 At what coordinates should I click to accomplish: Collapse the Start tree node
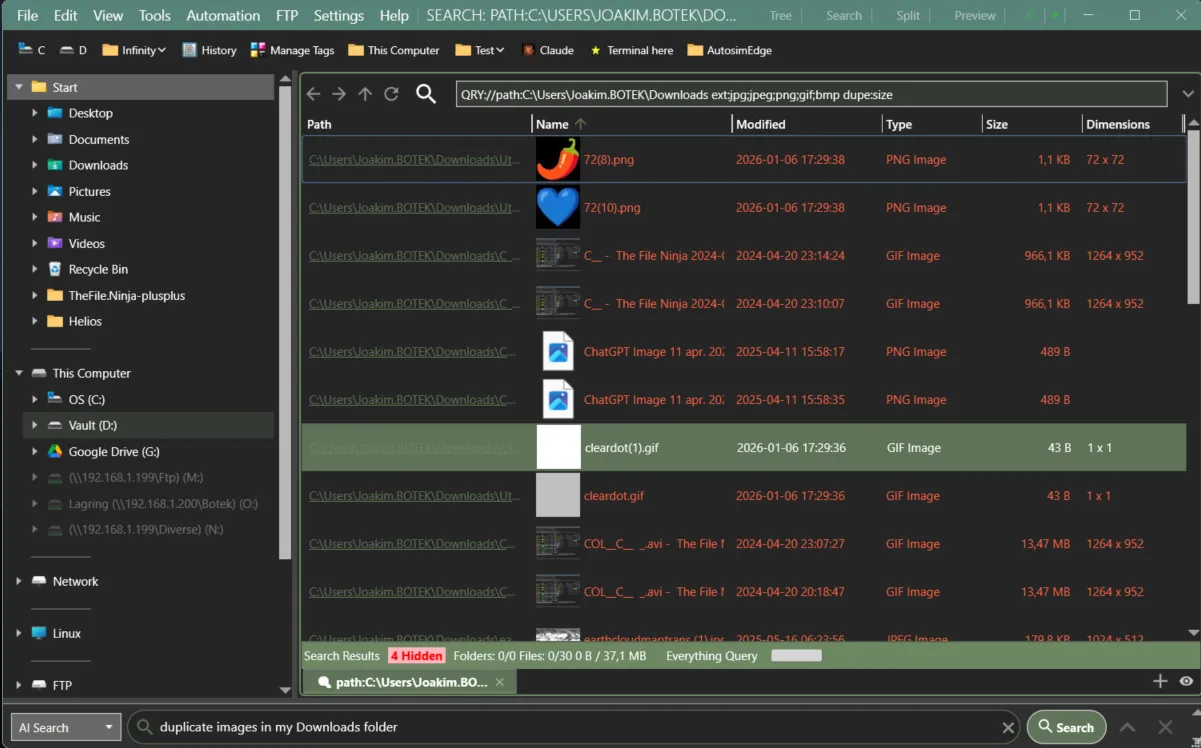coord(19,87)
